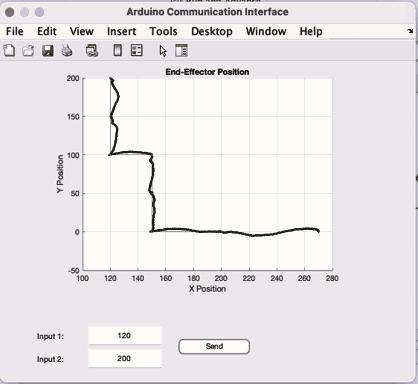Click the window title Arduino Communication Interface

pyautogui.click(x=207, y=12)
